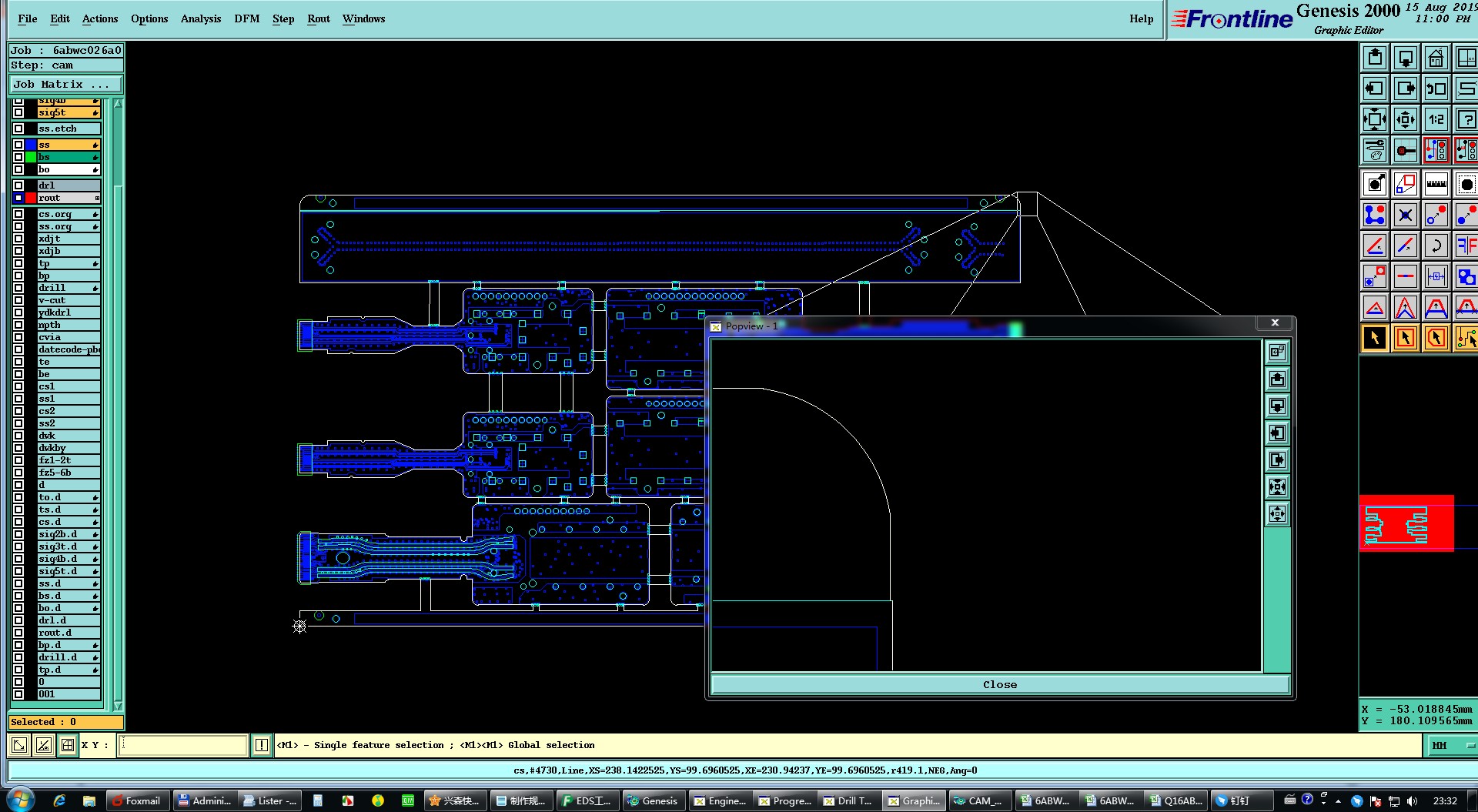Click the dimension width arrows icon
Viewport: 1478px width, 812px height.
point(1436,276)
